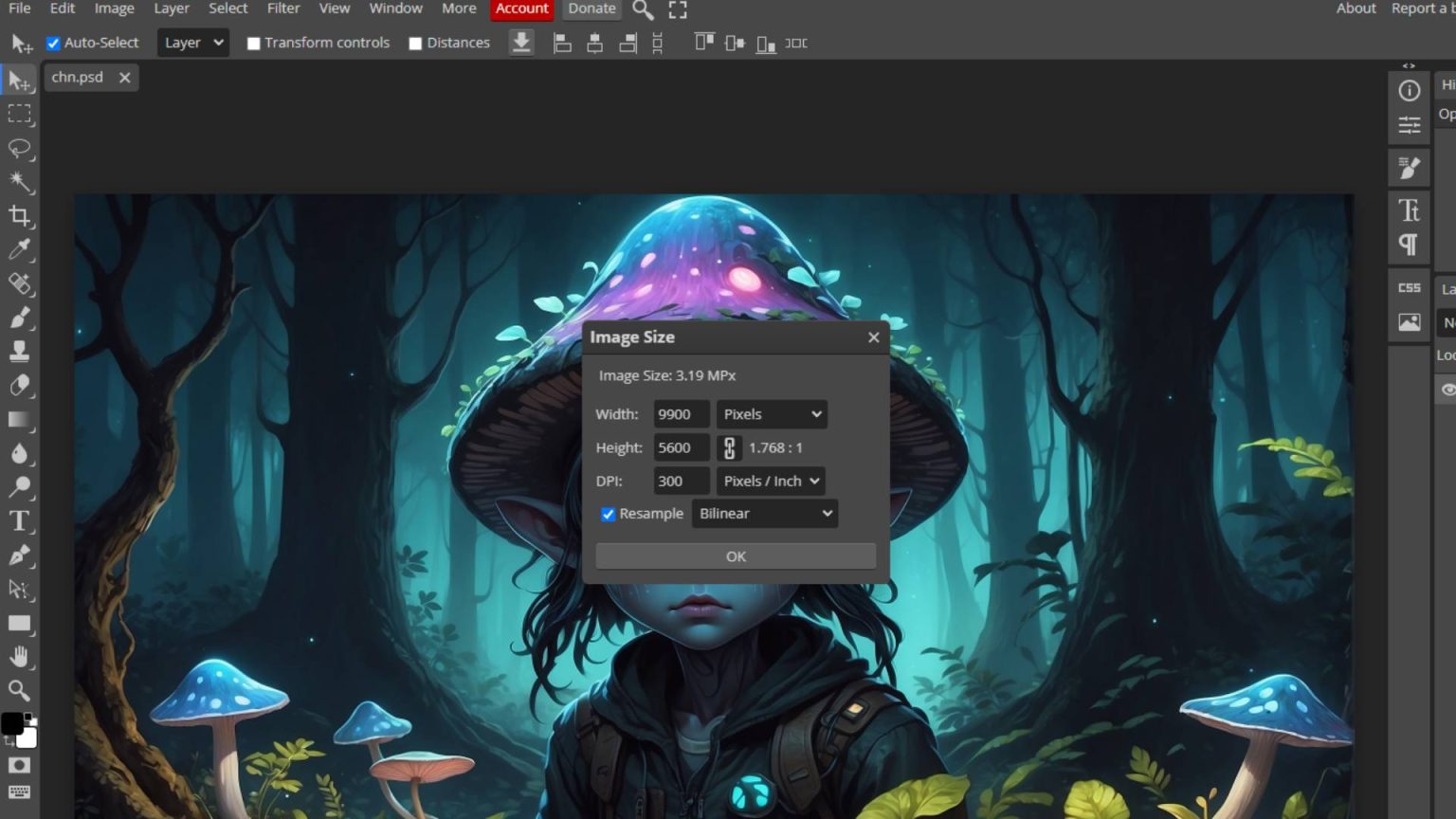Screen dimensions: 1456x819
Task: Select the Eraser tool
Action: tap(19, 385)
